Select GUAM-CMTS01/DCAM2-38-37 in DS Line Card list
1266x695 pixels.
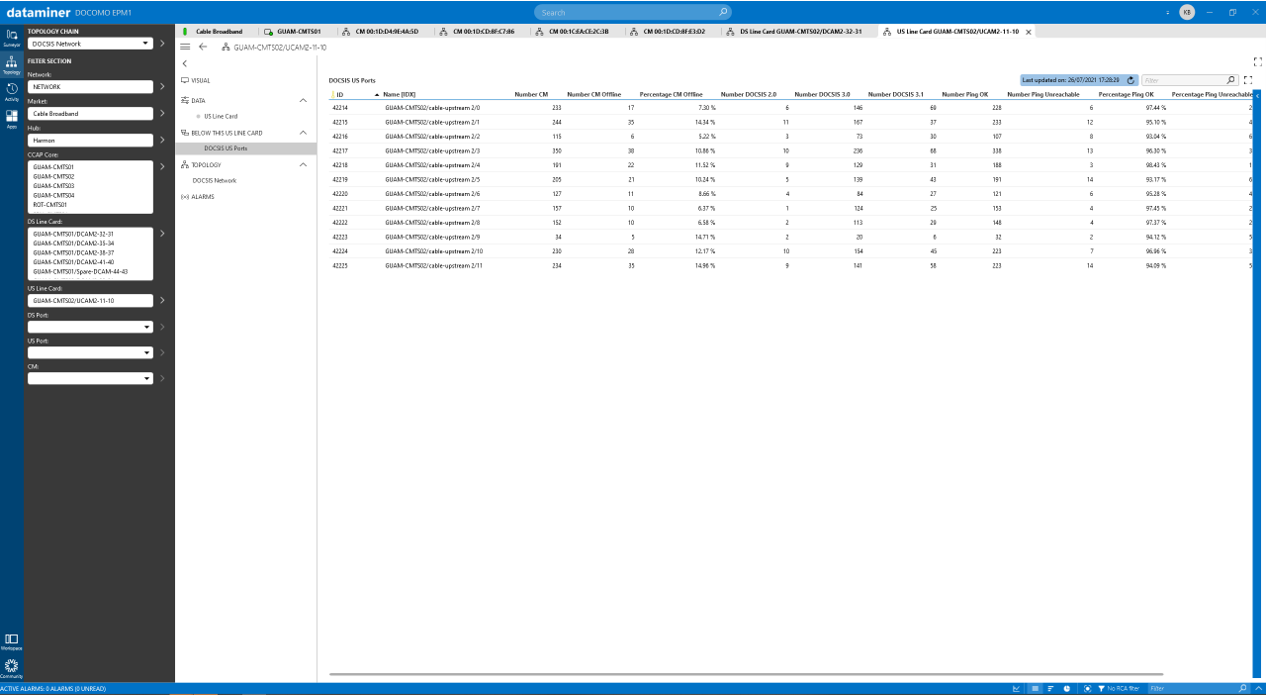point(74,253)
